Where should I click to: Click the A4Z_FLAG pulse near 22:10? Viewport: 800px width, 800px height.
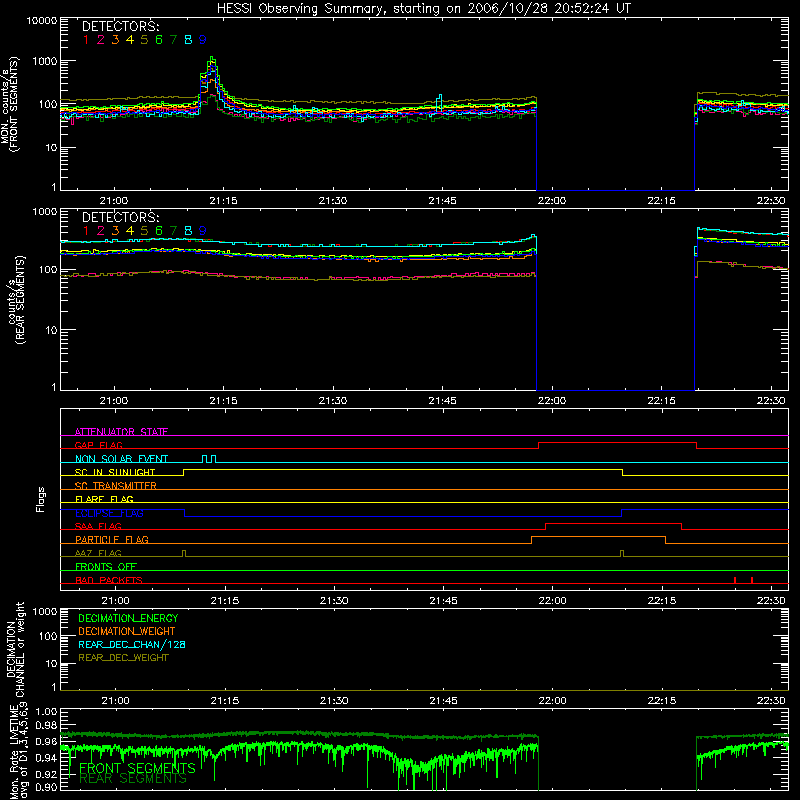coord(622,554)
